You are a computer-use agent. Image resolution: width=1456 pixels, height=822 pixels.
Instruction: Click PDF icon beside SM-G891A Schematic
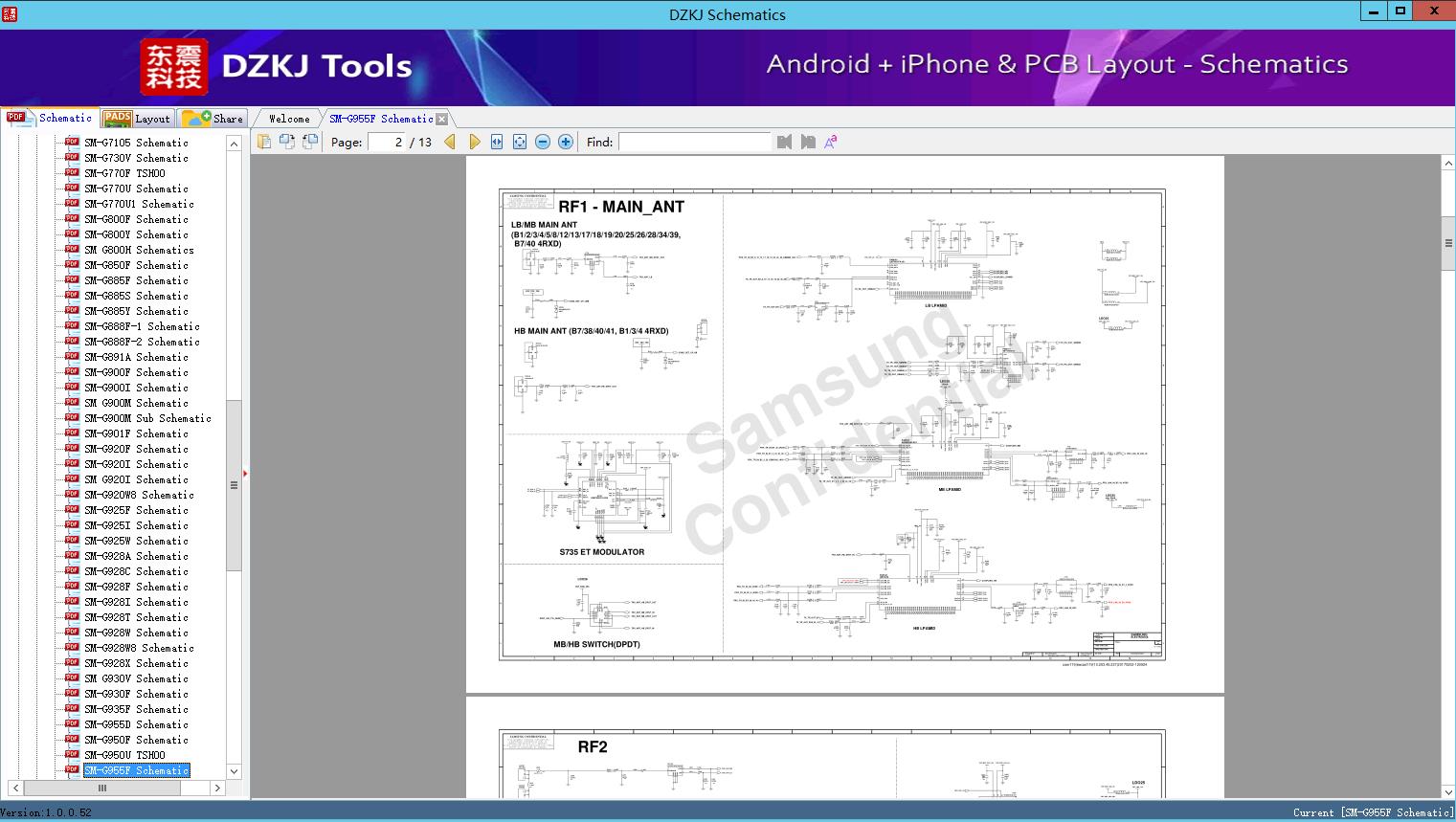(72, 356)
